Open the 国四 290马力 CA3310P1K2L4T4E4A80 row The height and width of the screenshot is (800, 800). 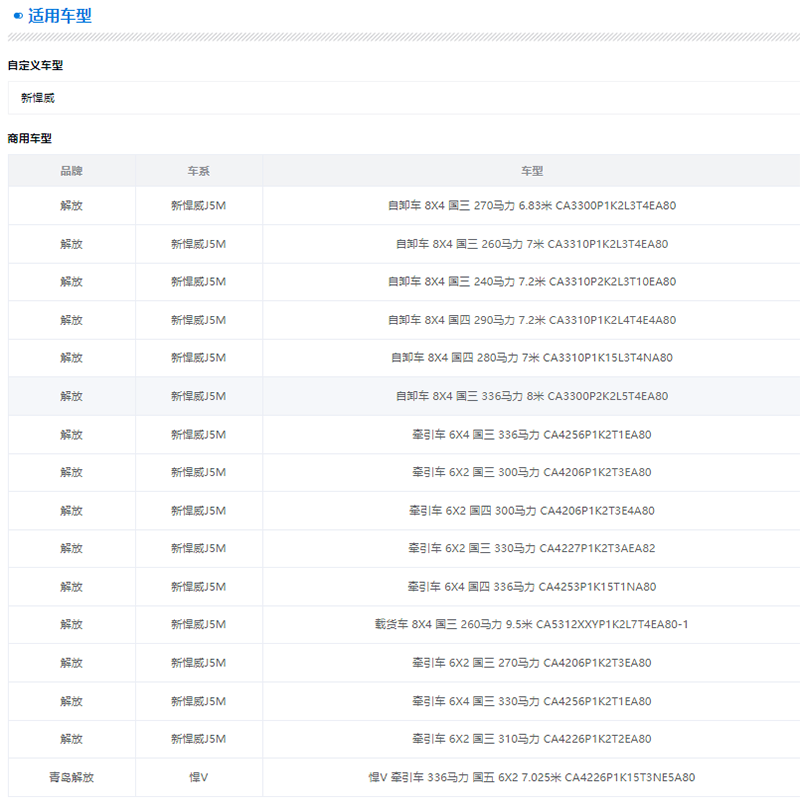coord(531,320)
